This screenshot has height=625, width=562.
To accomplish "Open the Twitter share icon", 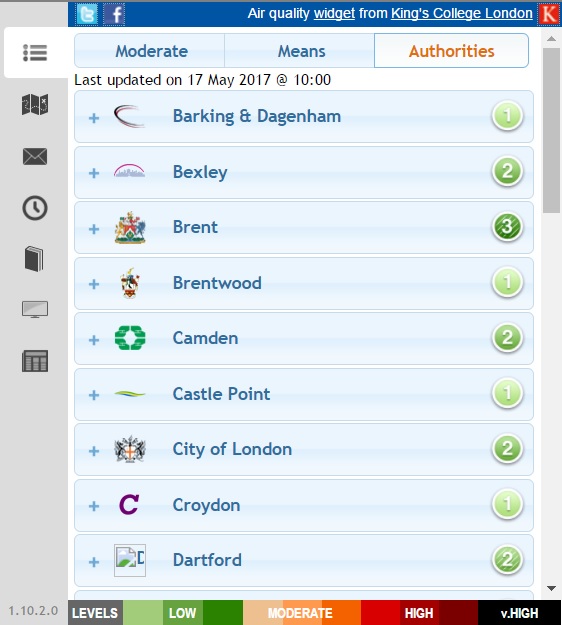I will click(87, 14).
